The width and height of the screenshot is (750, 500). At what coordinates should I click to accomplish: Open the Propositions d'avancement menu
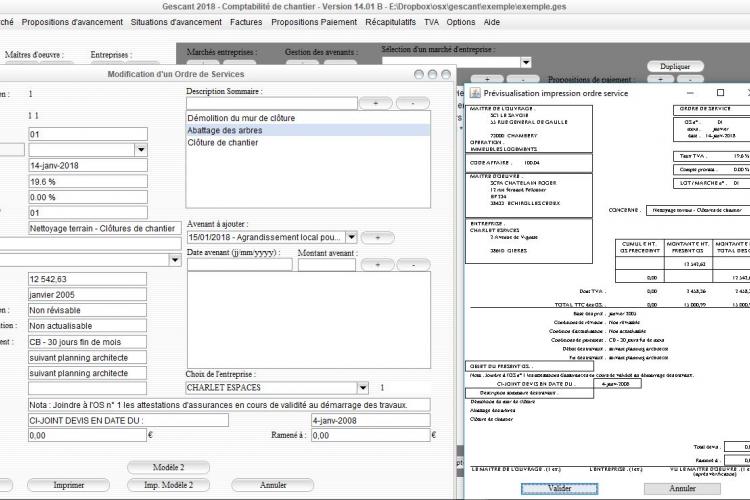click(72, 22)
